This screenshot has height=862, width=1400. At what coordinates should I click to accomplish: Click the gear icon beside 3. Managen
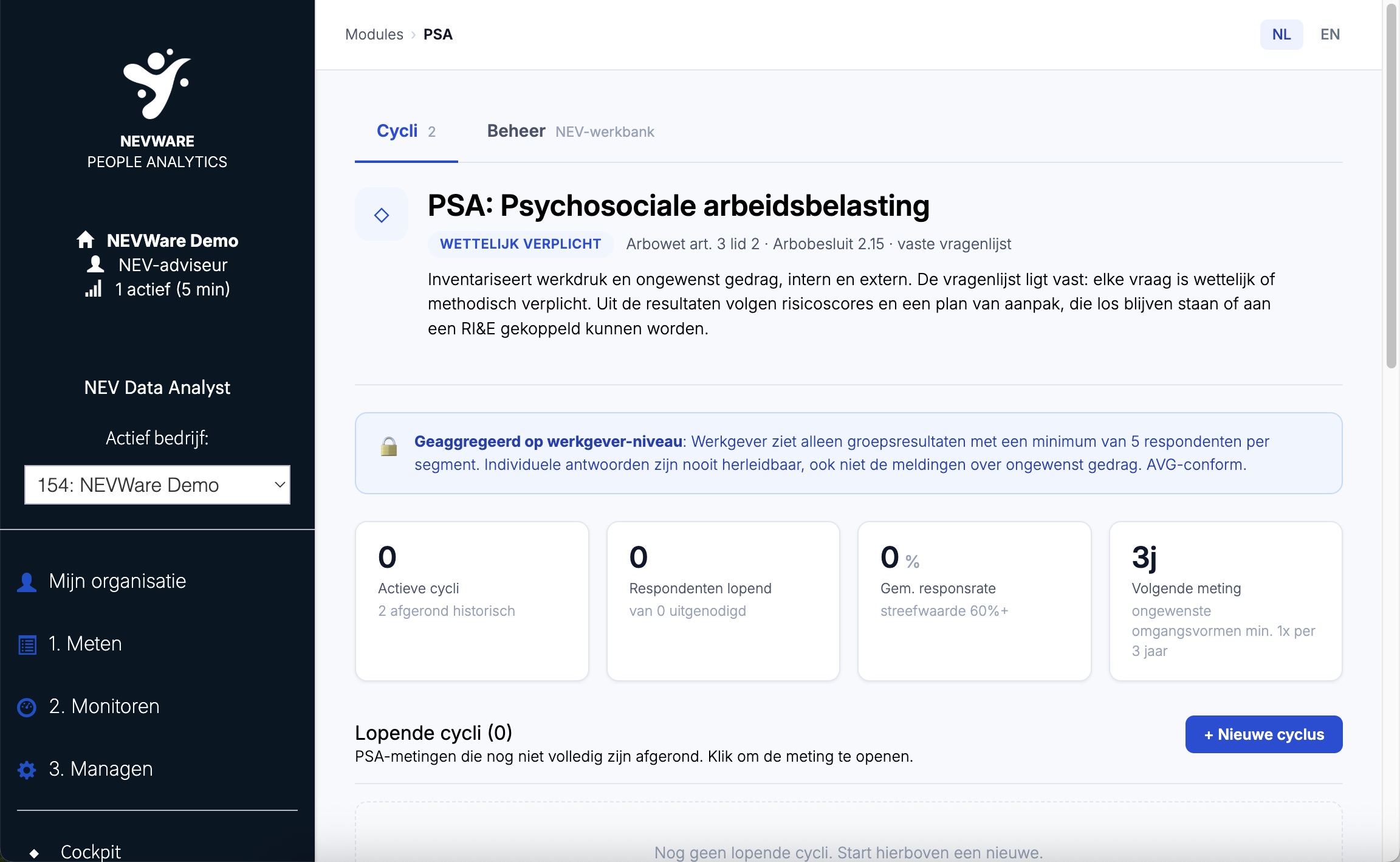pyautogui.click(x=27, y=770)
